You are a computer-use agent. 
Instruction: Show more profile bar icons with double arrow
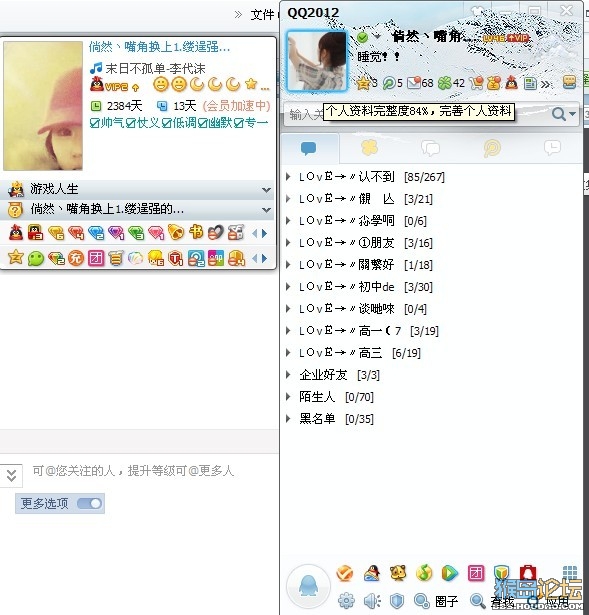coord(545,84)
